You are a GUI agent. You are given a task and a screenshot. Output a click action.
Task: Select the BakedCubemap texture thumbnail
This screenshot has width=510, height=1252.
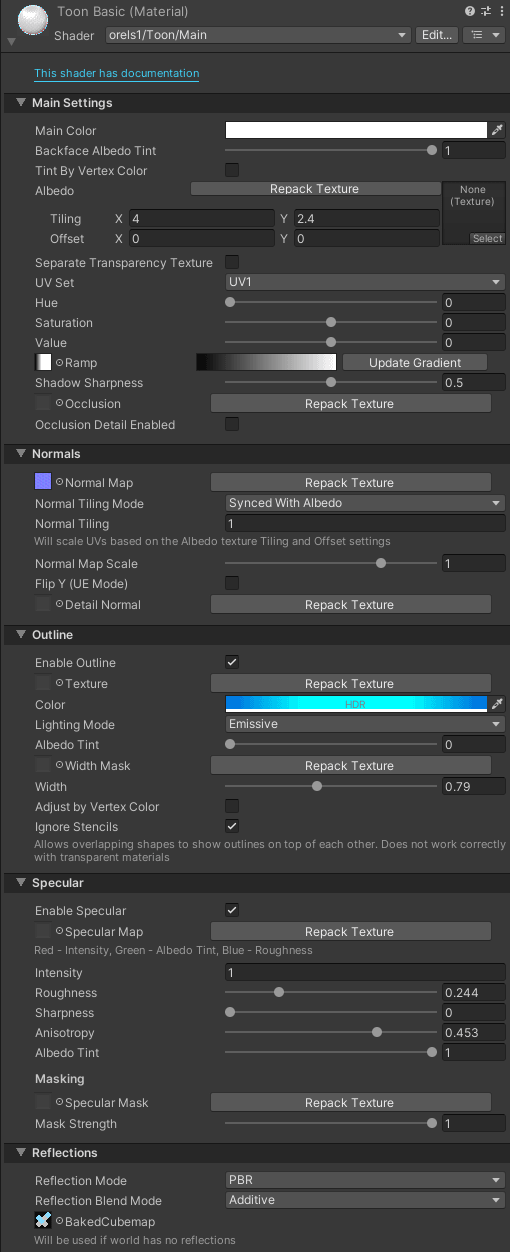(x=43, y=1221)
